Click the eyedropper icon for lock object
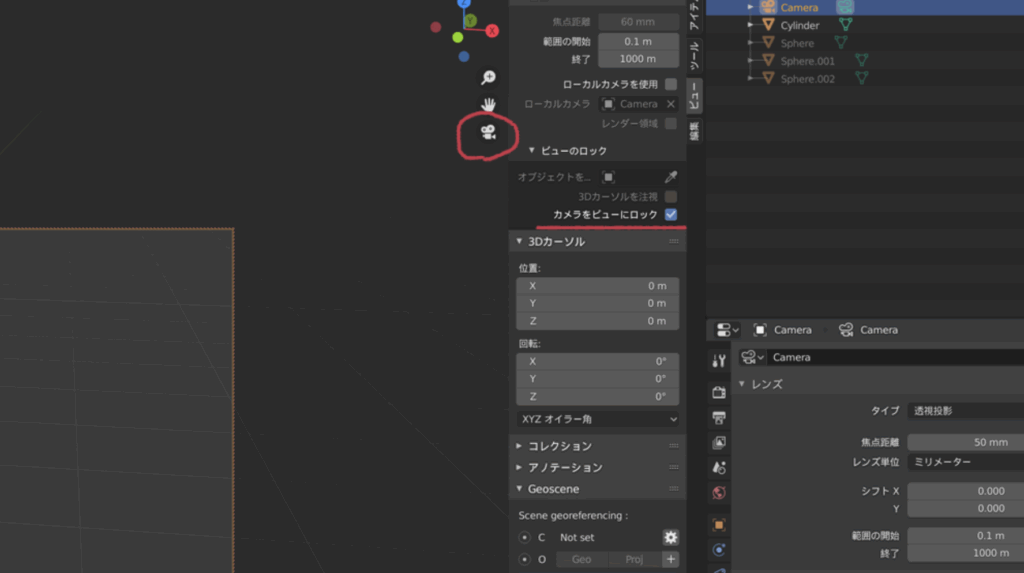 pos(671,177)
